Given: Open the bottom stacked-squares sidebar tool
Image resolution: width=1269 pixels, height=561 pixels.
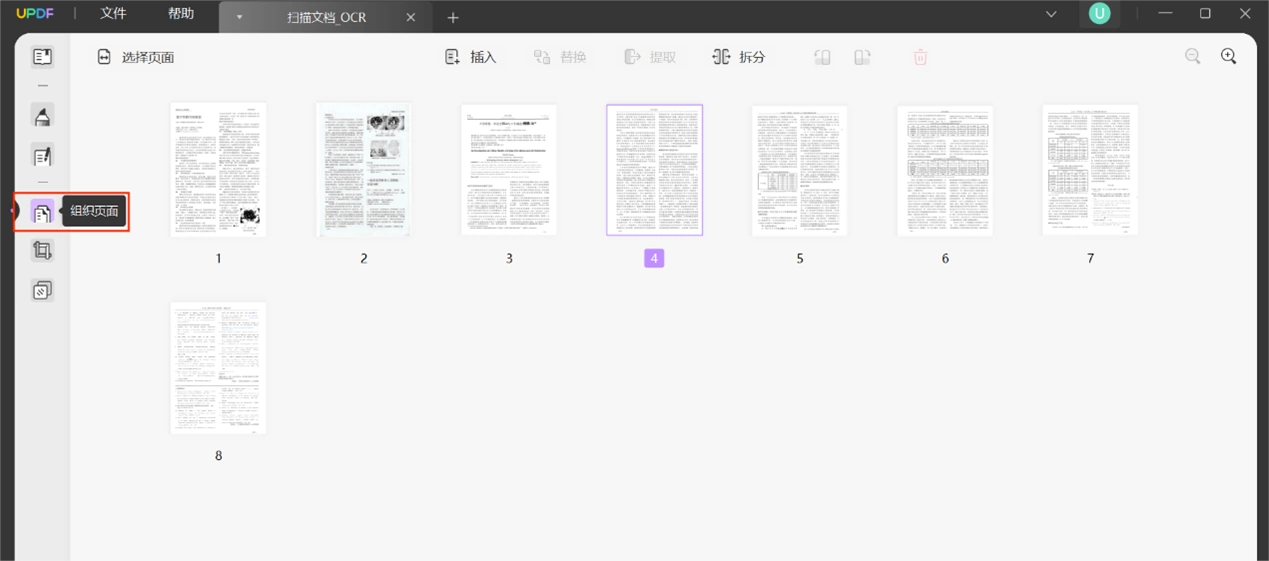Looking at the screenshot, I should tap(42, 291).
